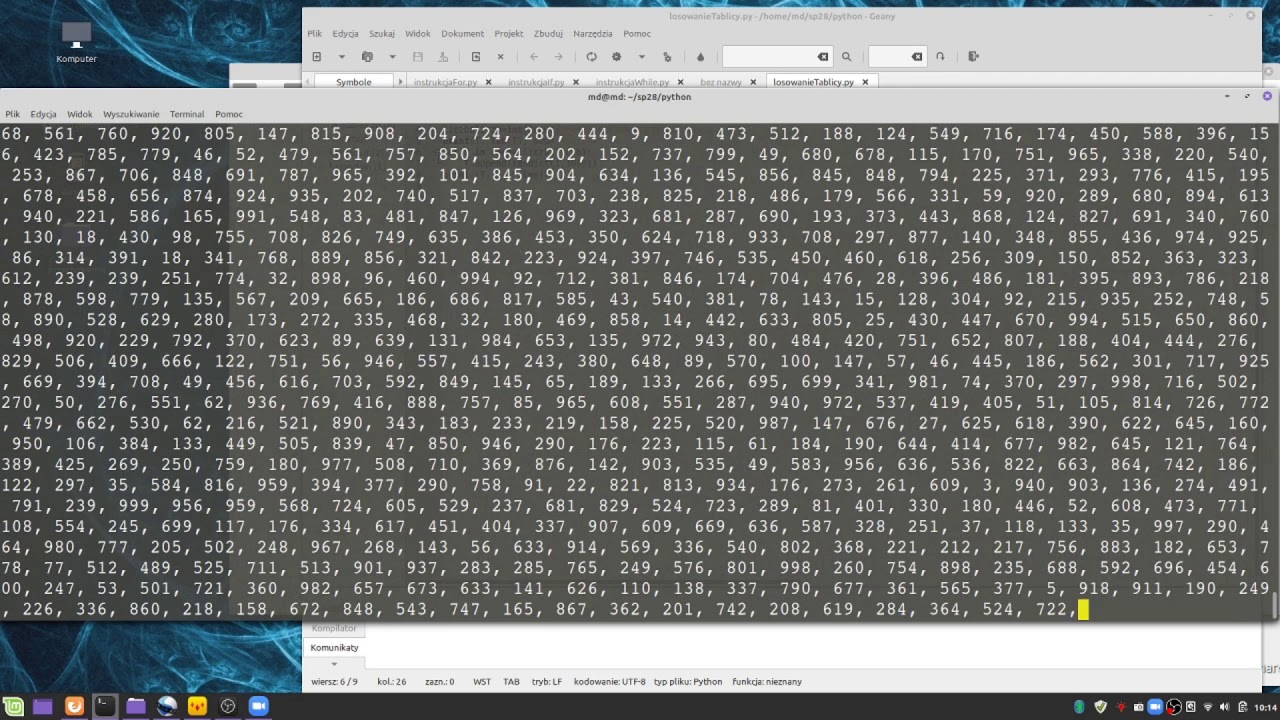The image size is (1280, 720).
Task: Expand the build options dropdown arrow in Geany
Action: (641, 57)
